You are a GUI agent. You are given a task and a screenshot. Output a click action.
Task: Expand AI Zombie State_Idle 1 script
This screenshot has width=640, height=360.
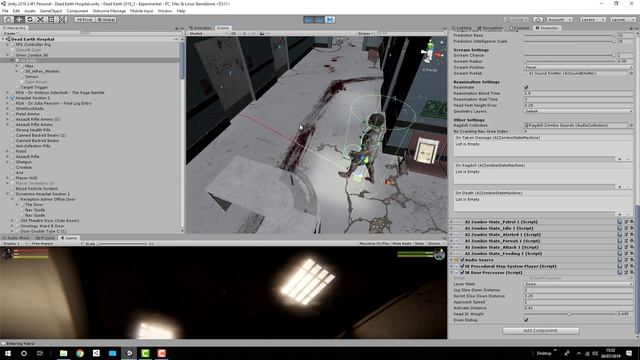click(x=451, y=228)
